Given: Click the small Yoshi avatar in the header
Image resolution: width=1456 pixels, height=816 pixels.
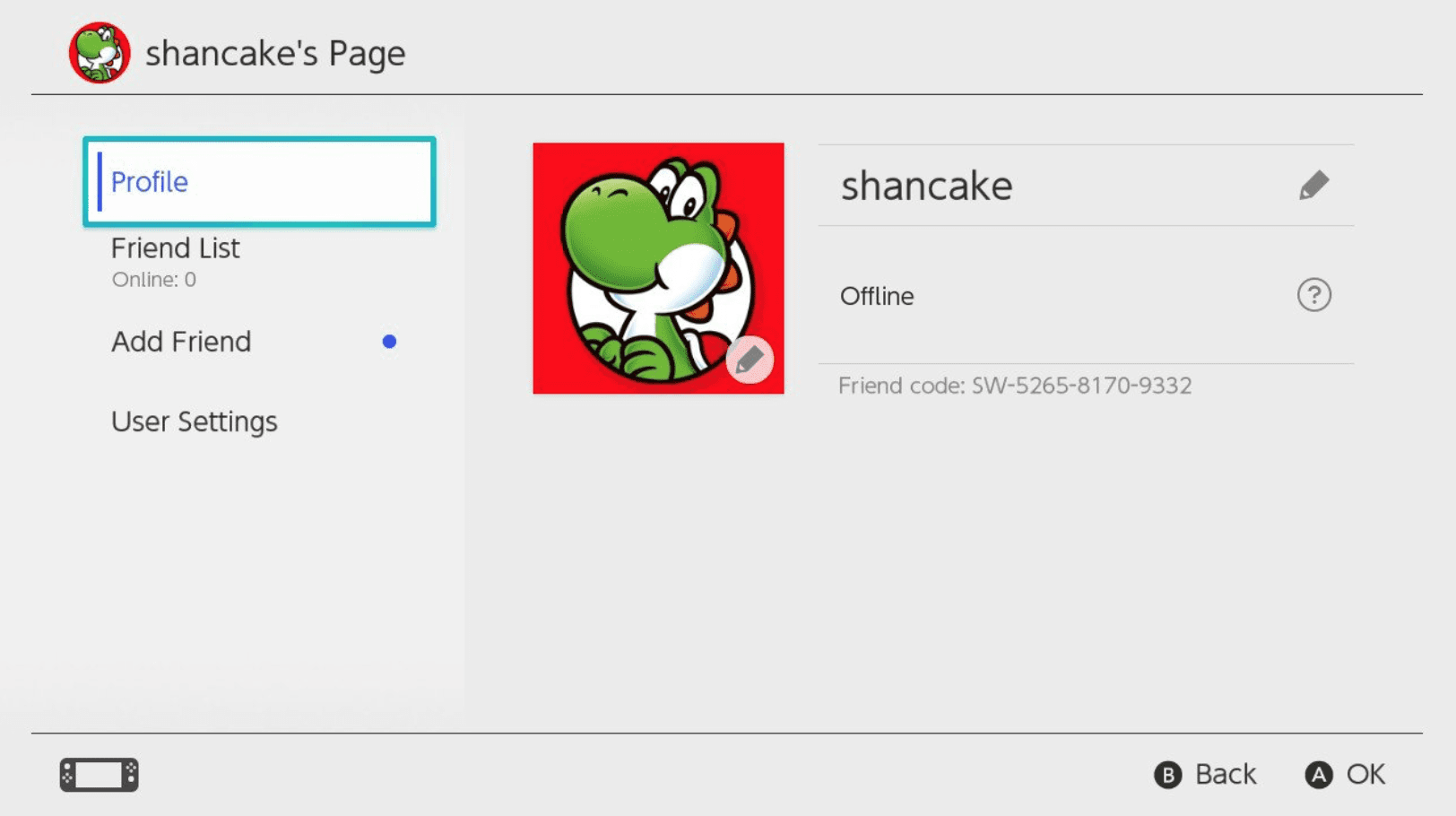Looking at the screenshot, I should click(x=100, y=53).
